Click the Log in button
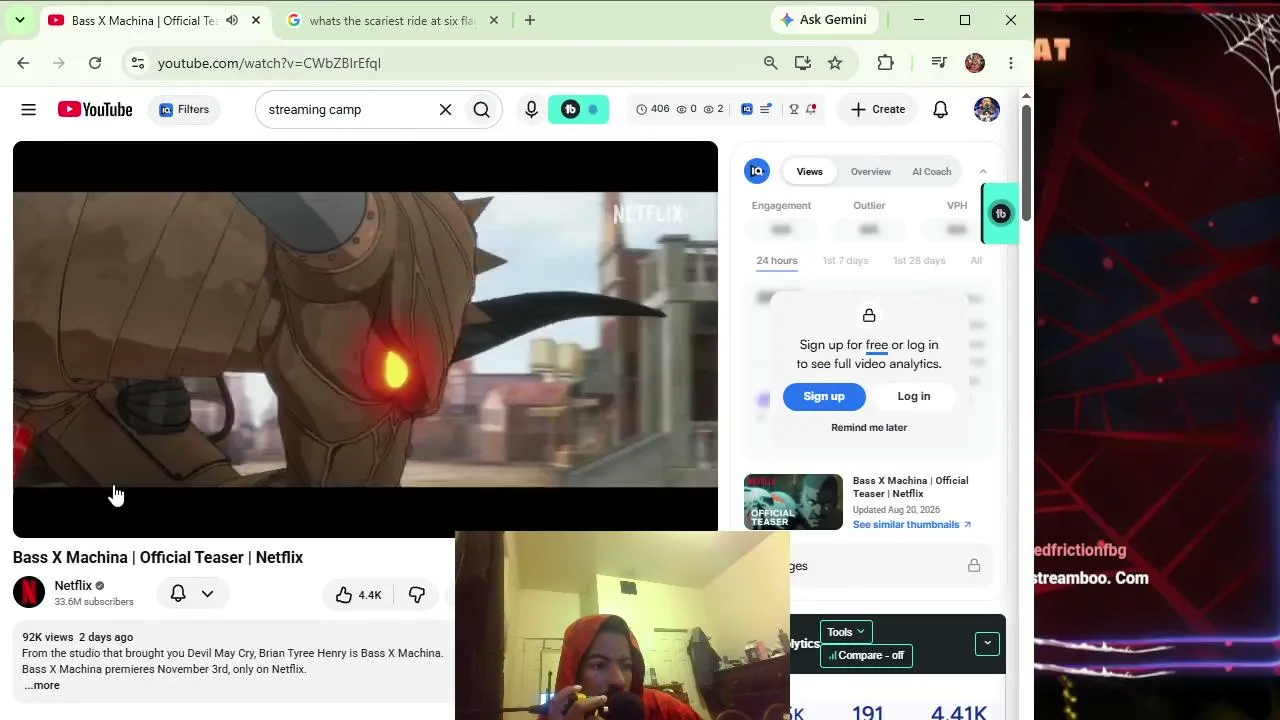Screen dimensions: 1280x720 [x=914, y=397]
